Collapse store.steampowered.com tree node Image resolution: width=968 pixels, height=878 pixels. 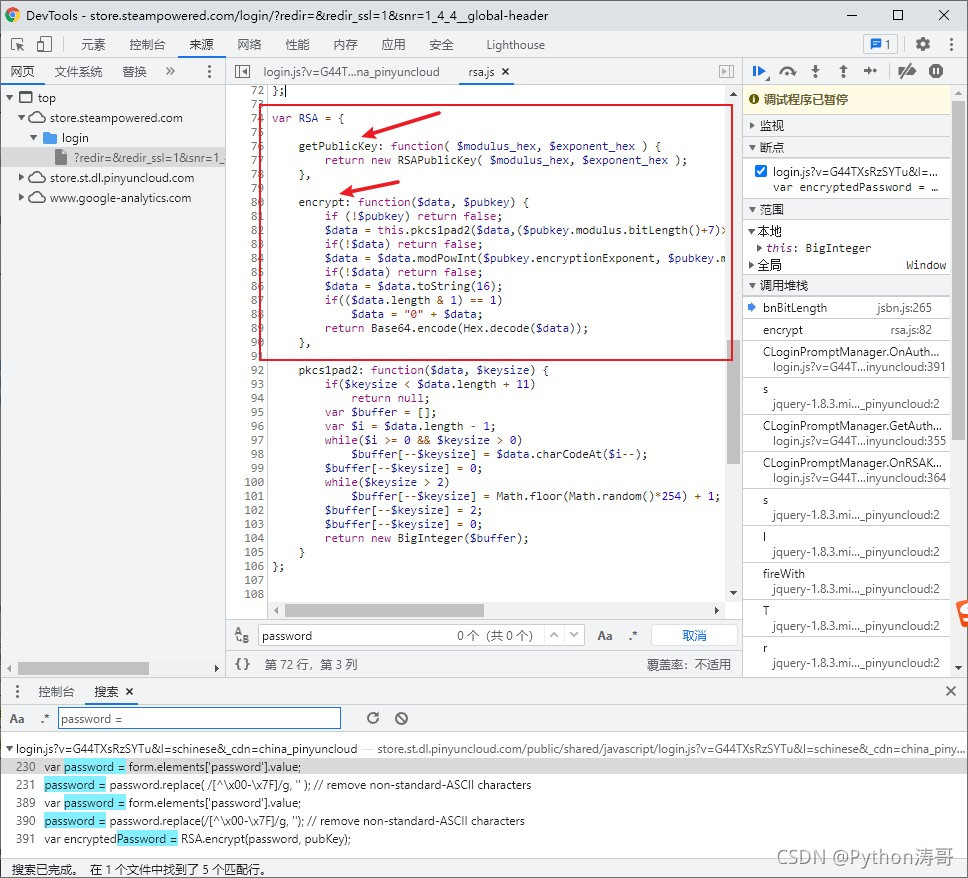[x=22, y=117]
